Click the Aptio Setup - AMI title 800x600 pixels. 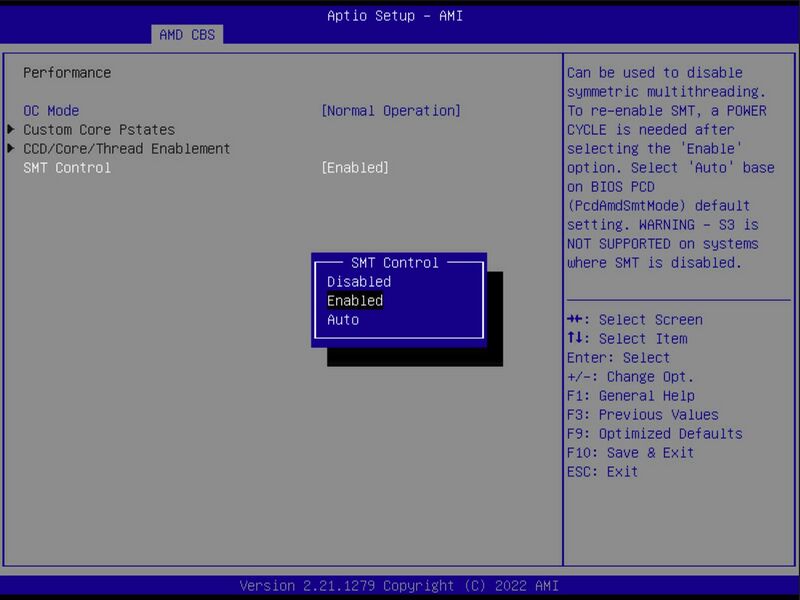(x=395, y=16)
